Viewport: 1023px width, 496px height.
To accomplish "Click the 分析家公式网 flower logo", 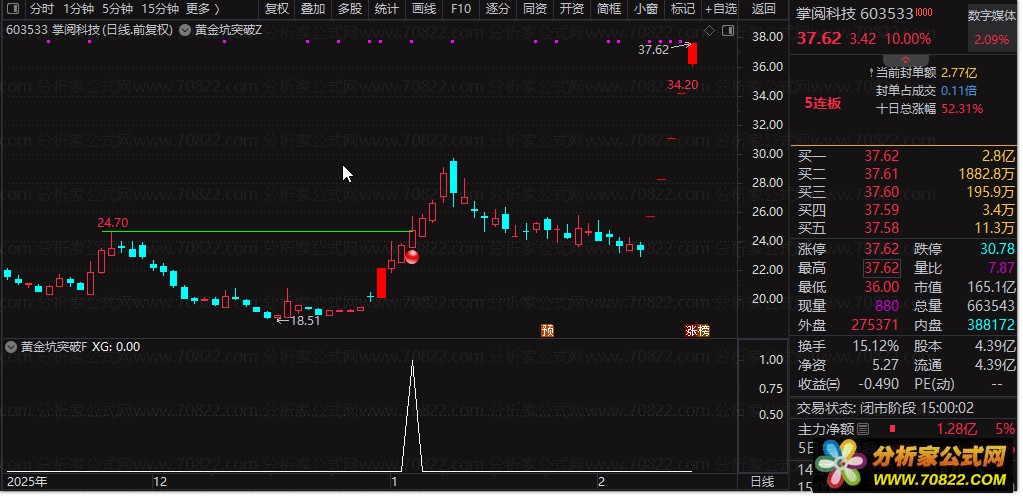I will pyautogui.click(x=841, y=463).
